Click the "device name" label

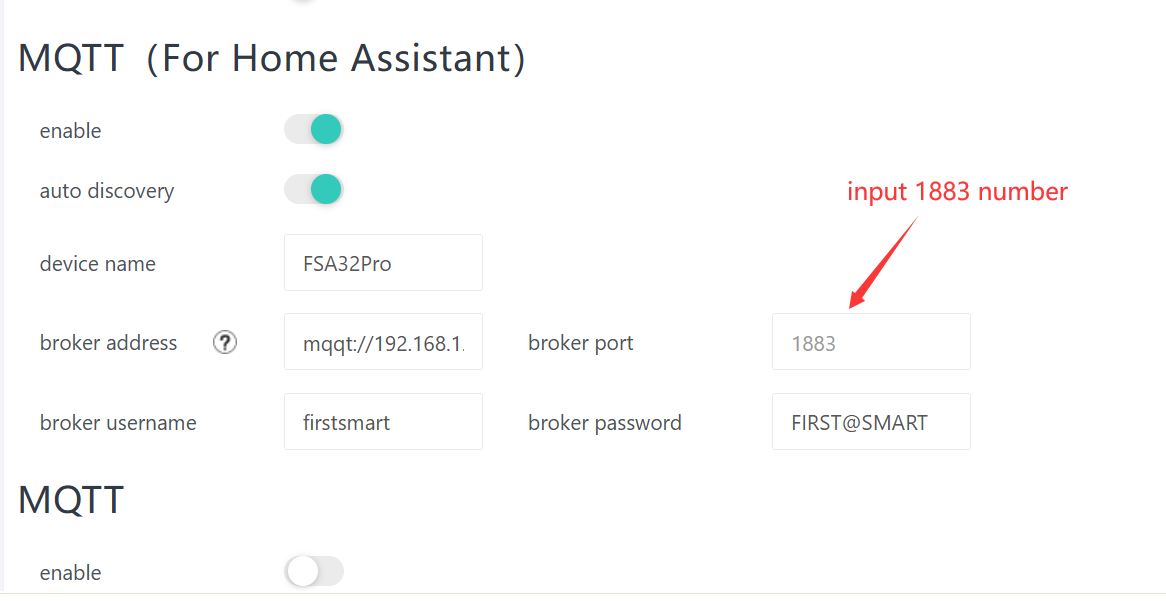pos(98,264)
